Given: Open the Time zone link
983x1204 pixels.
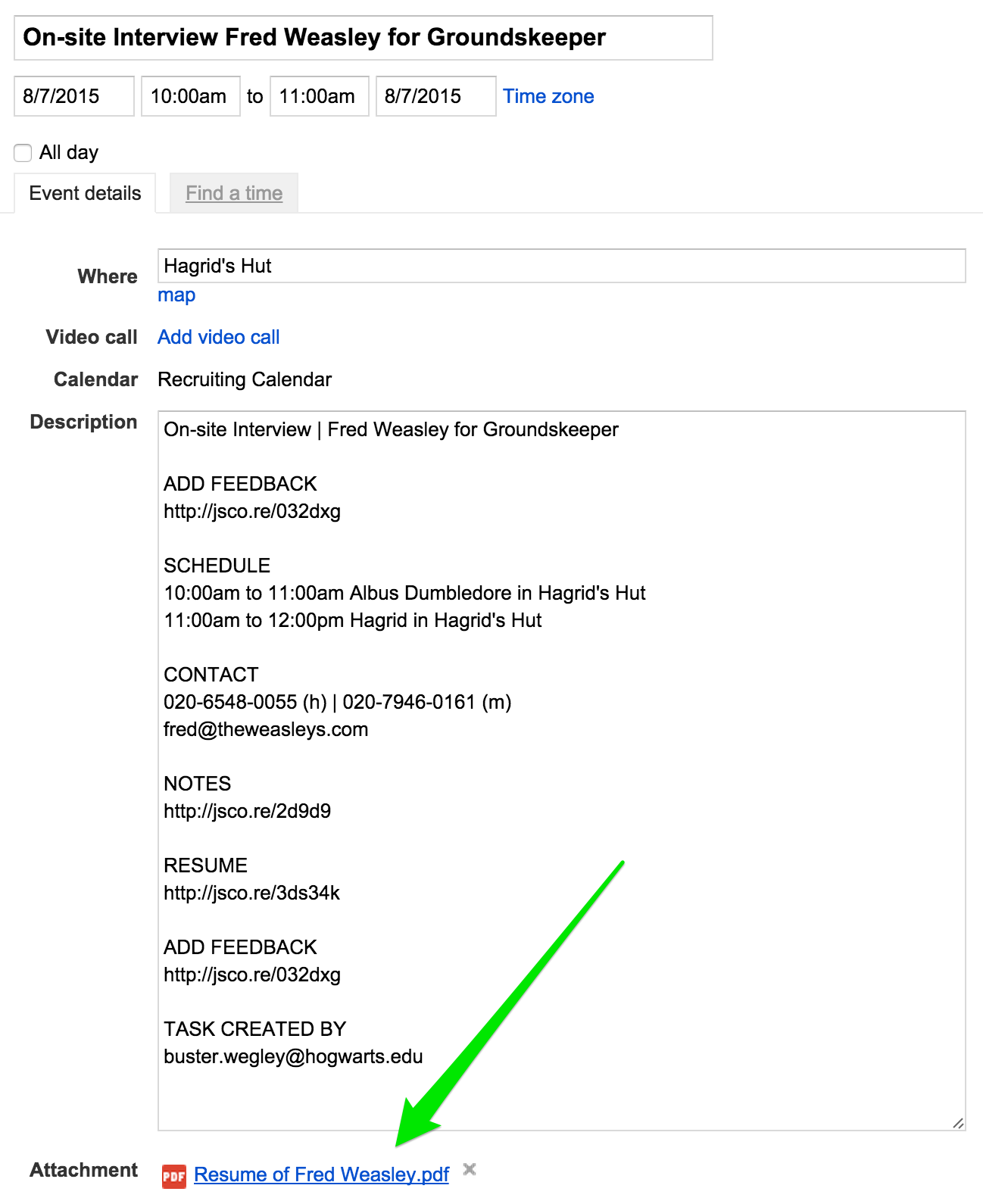Looking at the screenshot, I should [x=548, y=96].
